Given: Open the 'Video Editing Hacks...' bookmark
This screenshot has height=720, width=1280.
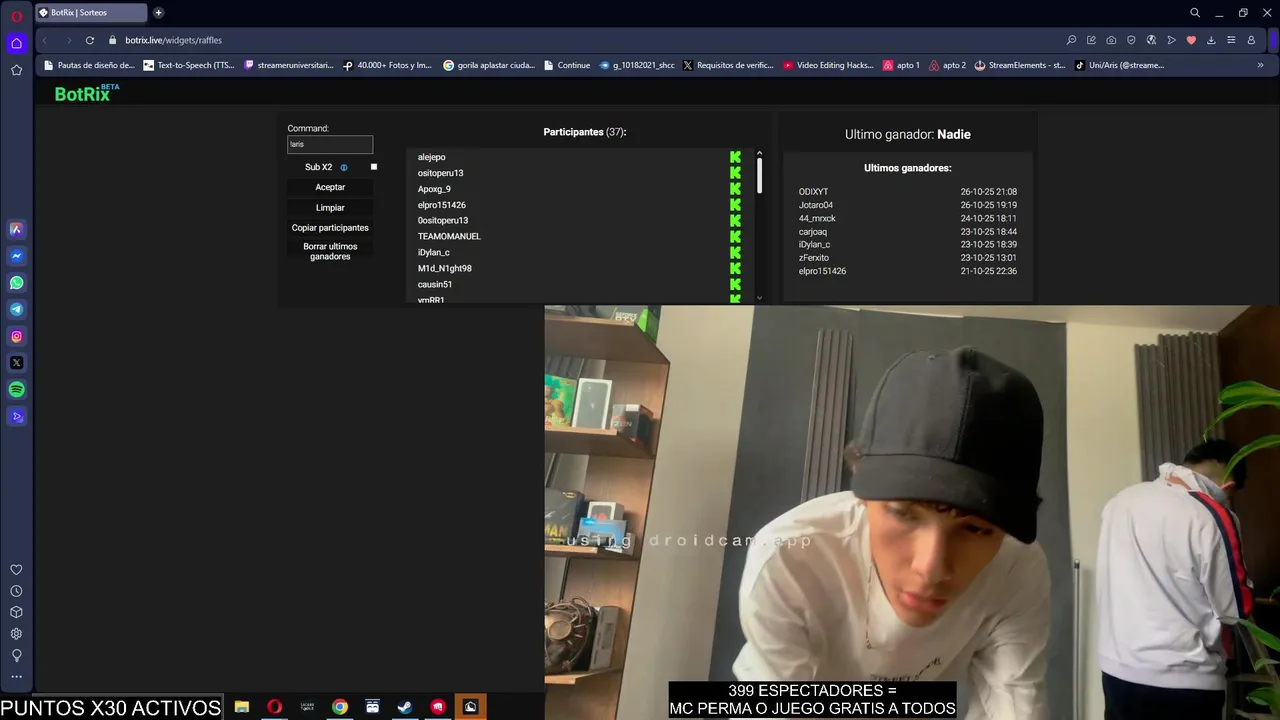Looking at the screenshot, I should pyautogui.click(x=829, y=65).
